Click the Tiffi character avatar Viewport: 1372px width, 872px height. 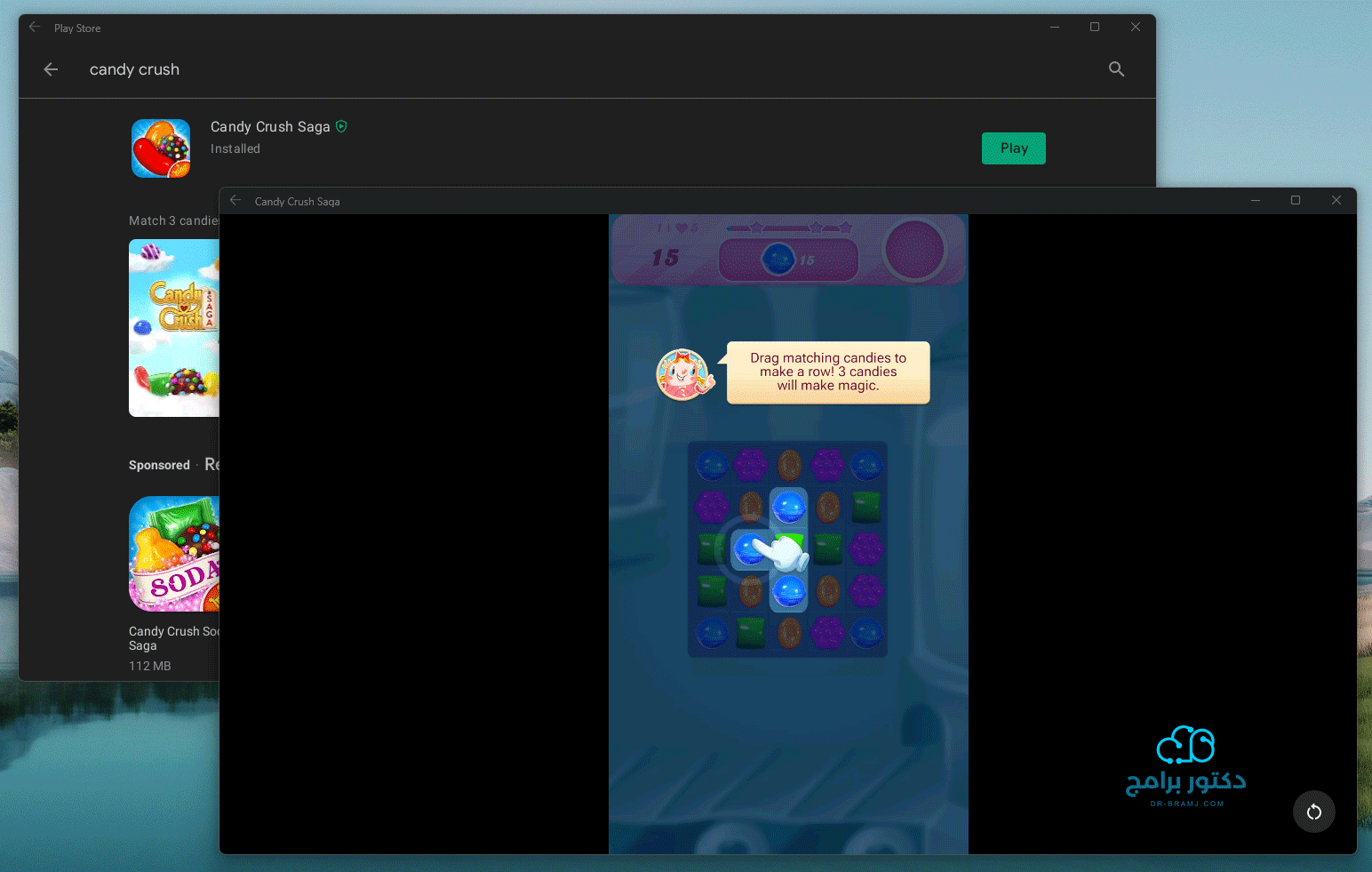tap(682, 374)
